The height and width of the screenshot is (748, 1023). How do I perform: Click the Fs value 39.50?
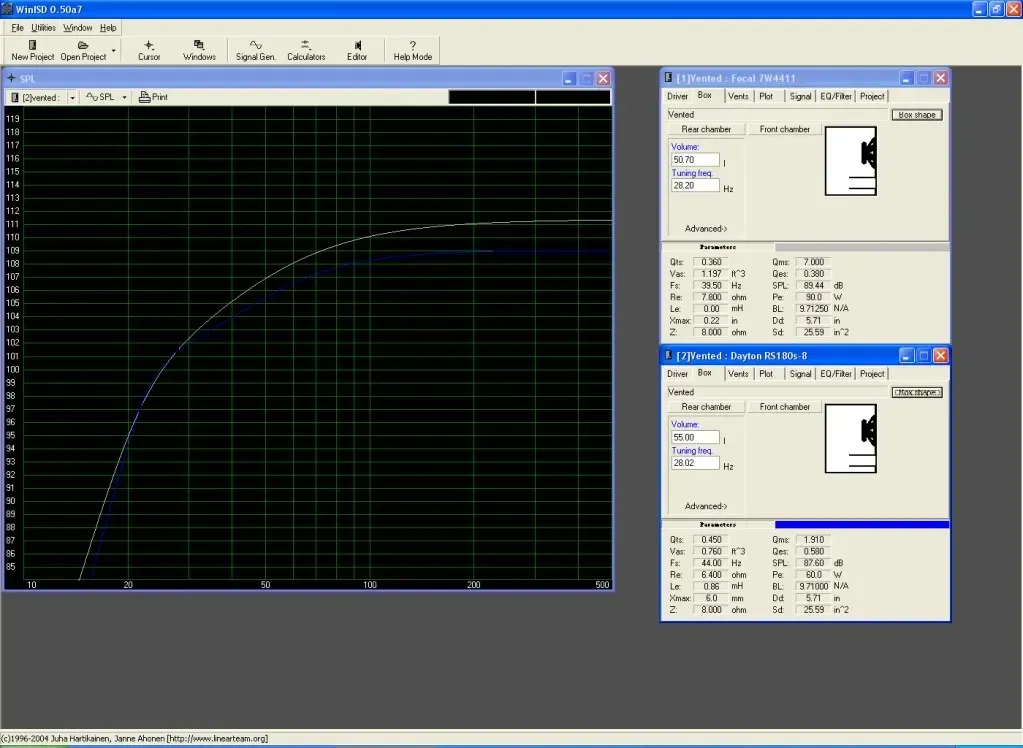coord(711,285)
